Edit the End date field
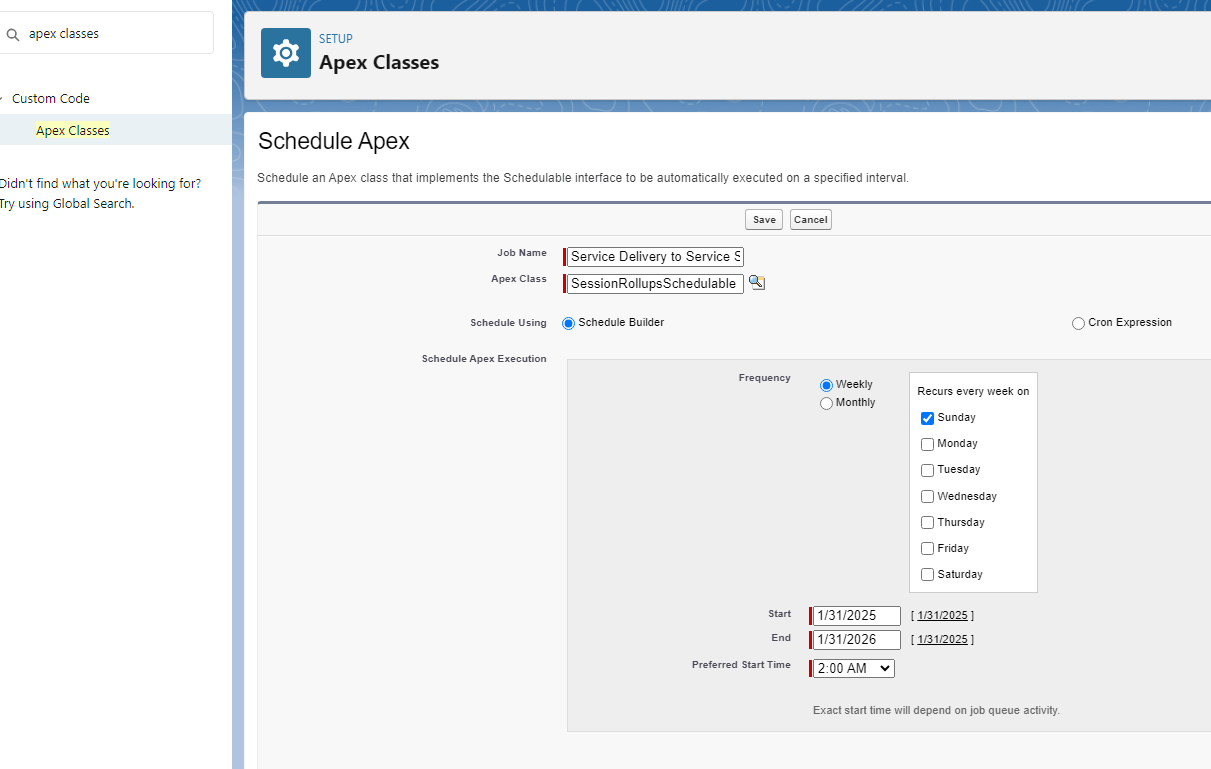The width and height of the screenshot is (1211, 769). 856,640
